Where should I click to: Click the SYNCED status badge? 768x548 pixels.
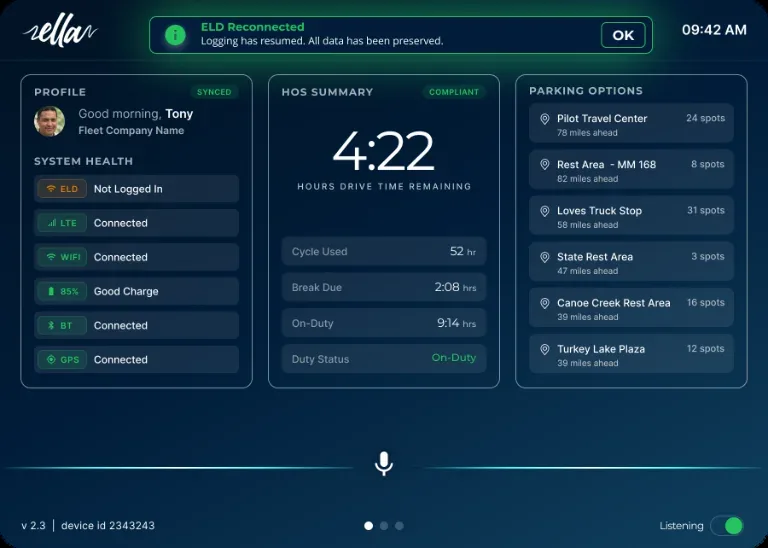click(214, 92)
